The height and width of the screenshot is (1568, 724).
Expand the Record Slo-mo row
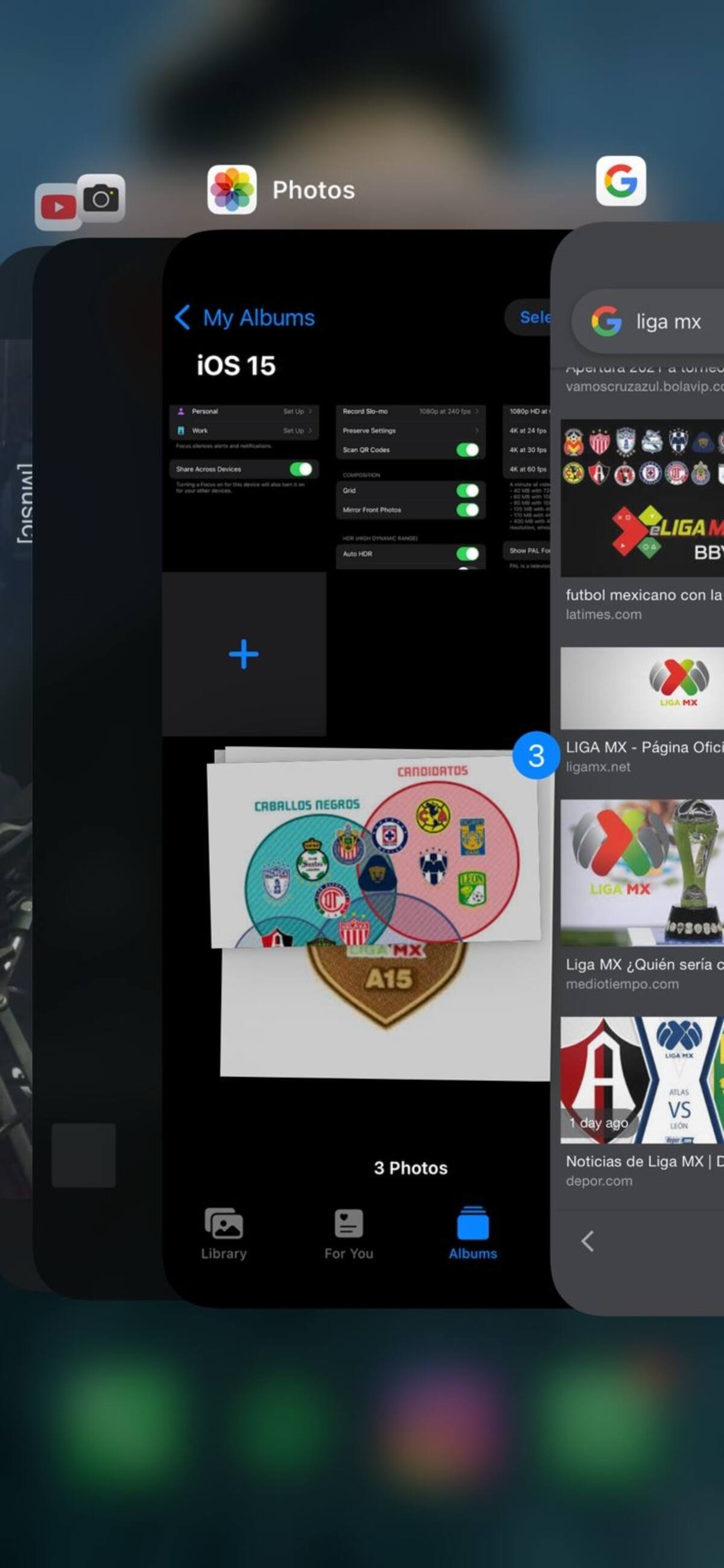pyautogui.click(x=411, y=412)
